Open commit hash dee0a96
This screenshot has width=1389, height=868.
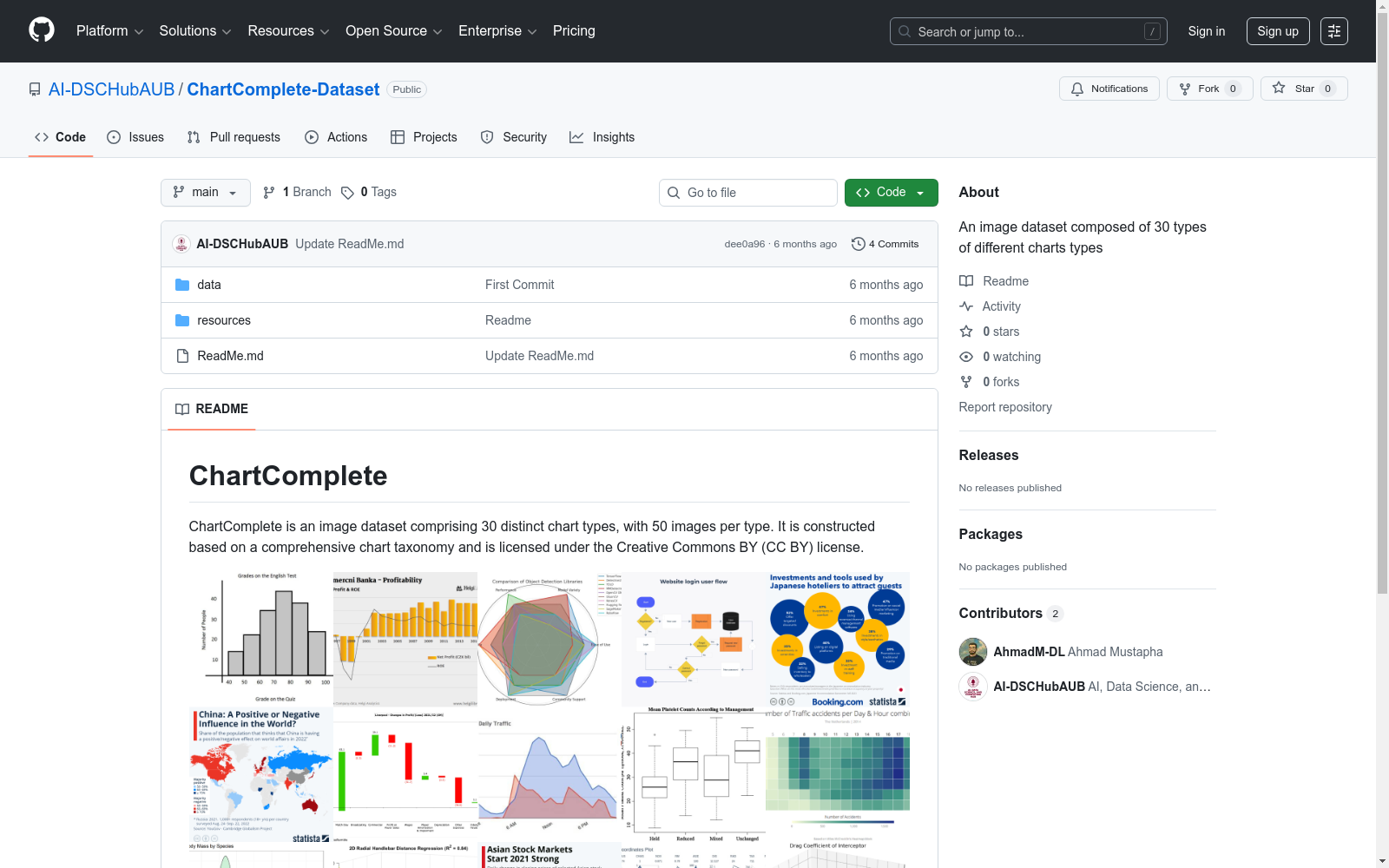pos(745,244)
